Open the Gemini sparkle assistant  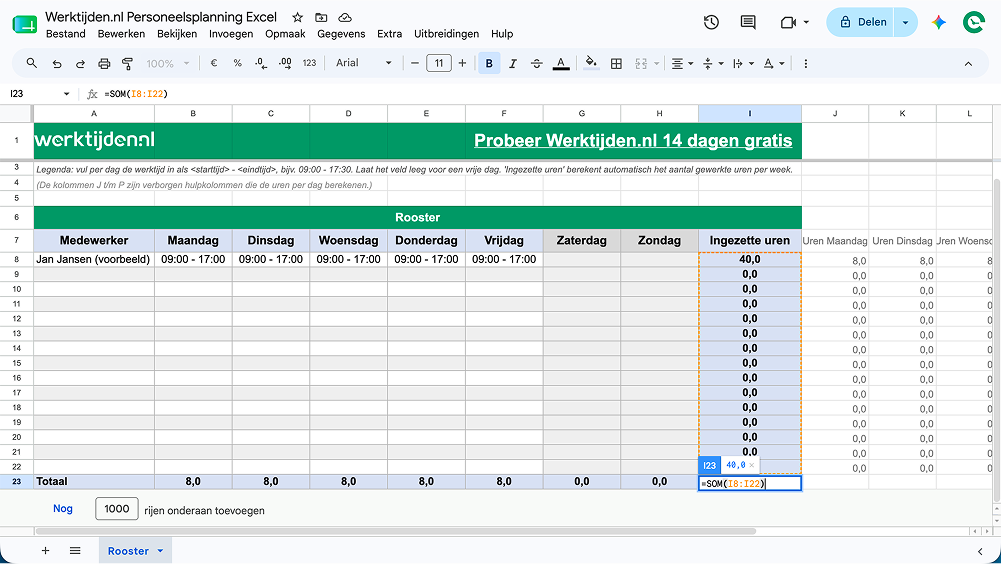938,22
